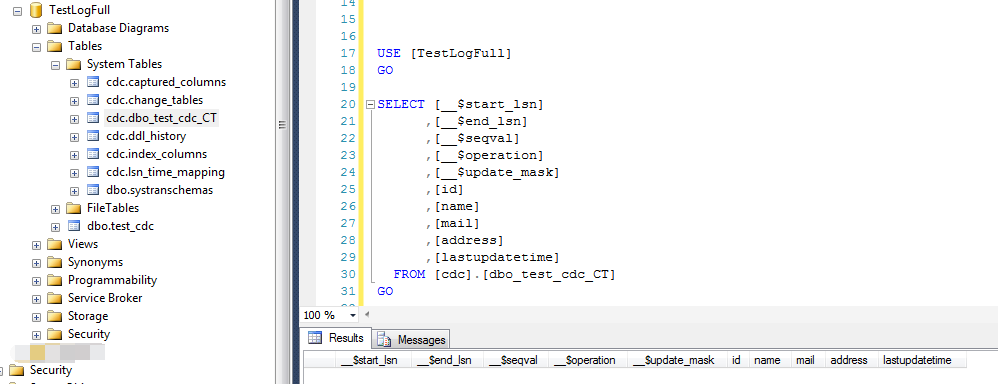
Task: Click the cdc.lsn_time_mapping table icon
Action: tap(93, 172)
